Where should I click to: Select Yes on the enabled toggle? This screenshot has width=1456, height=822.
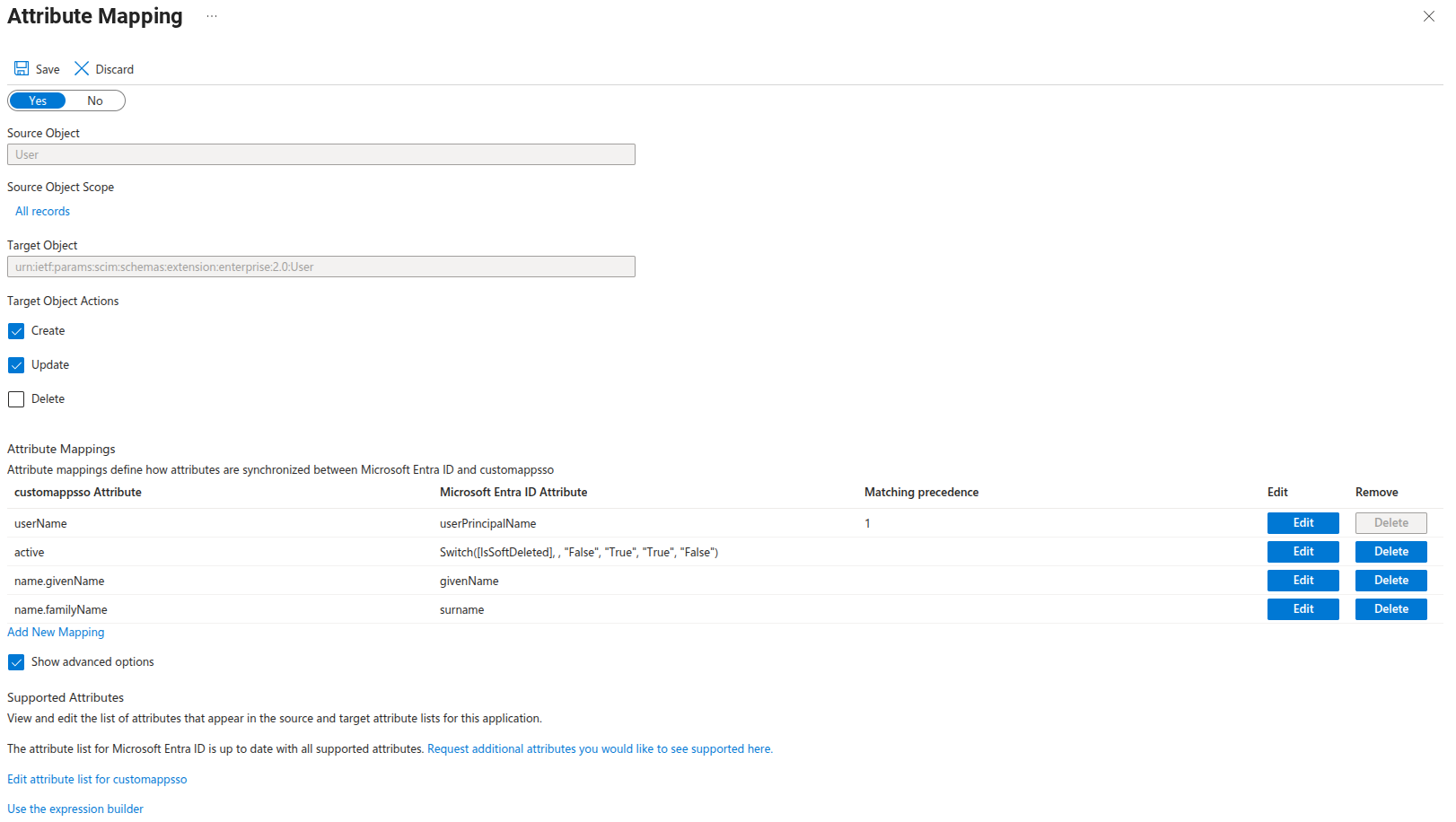pos(38,101)
